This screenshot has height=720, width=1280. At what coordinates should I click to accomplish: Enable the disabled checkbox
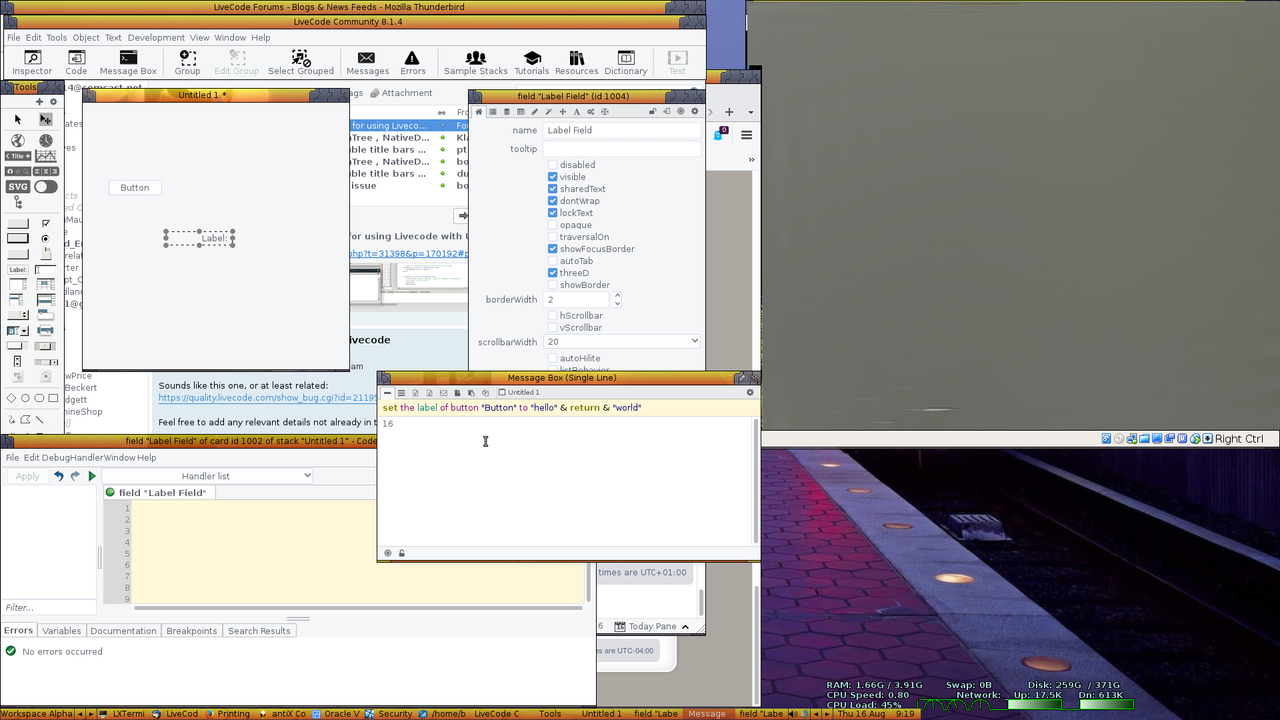pyautogui.click(x=553, y=165)
